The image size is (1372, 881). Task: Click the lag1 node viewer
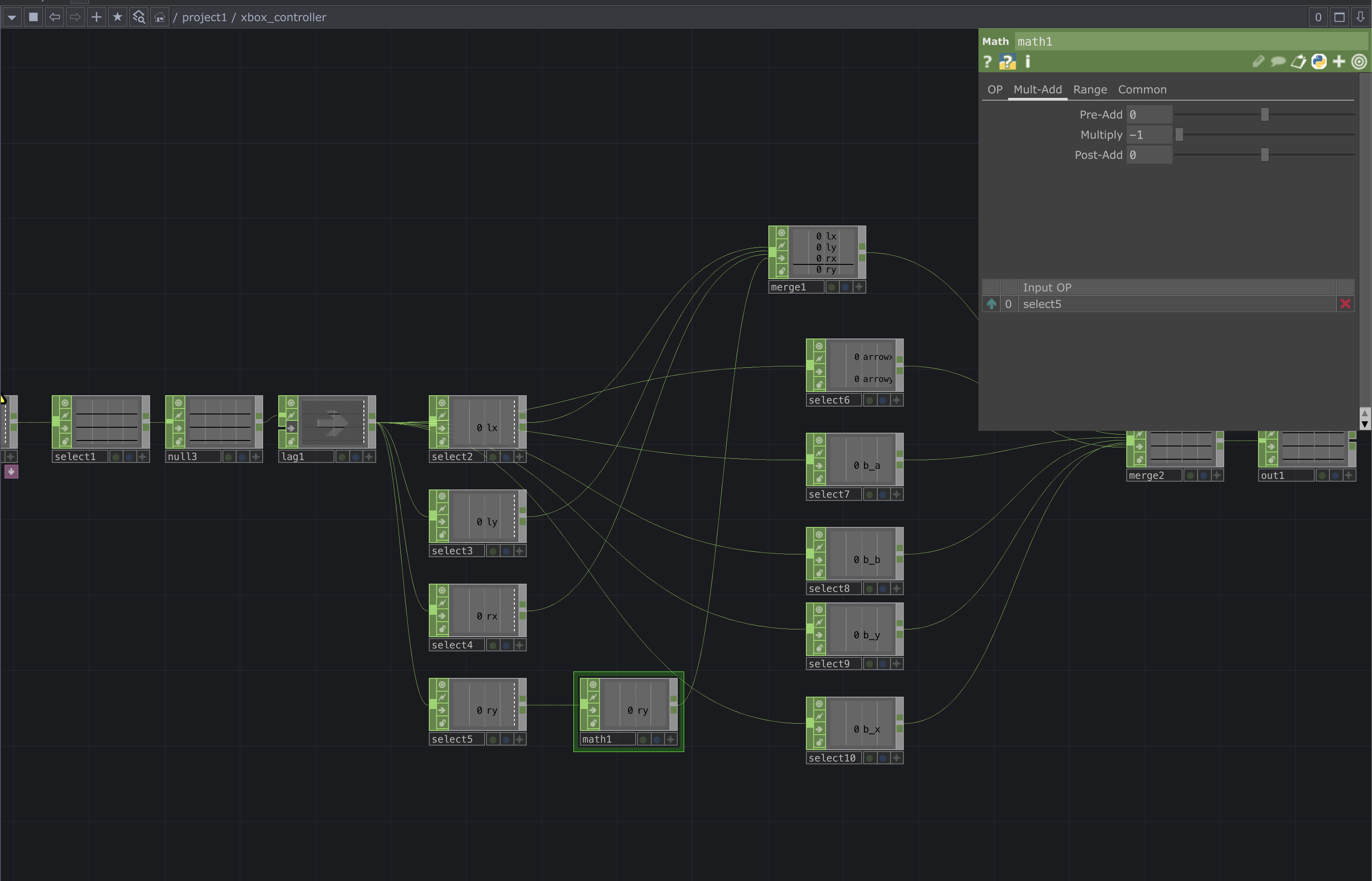pyautogui.click(x=333, y=423)
